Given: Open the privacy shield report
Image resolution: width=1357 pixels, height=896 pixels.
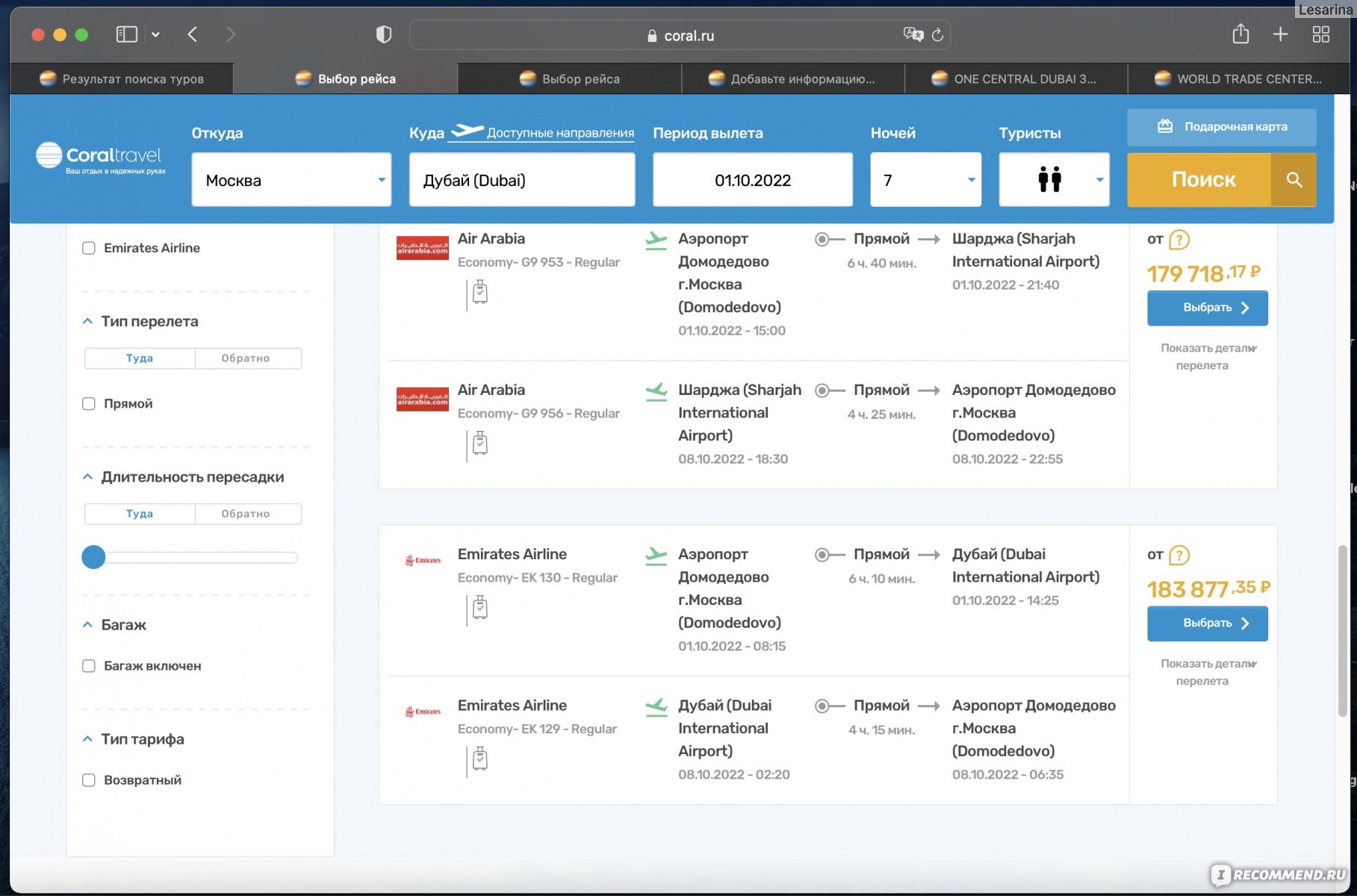Looking at the screenshot, I should click(x=384, y=34).
